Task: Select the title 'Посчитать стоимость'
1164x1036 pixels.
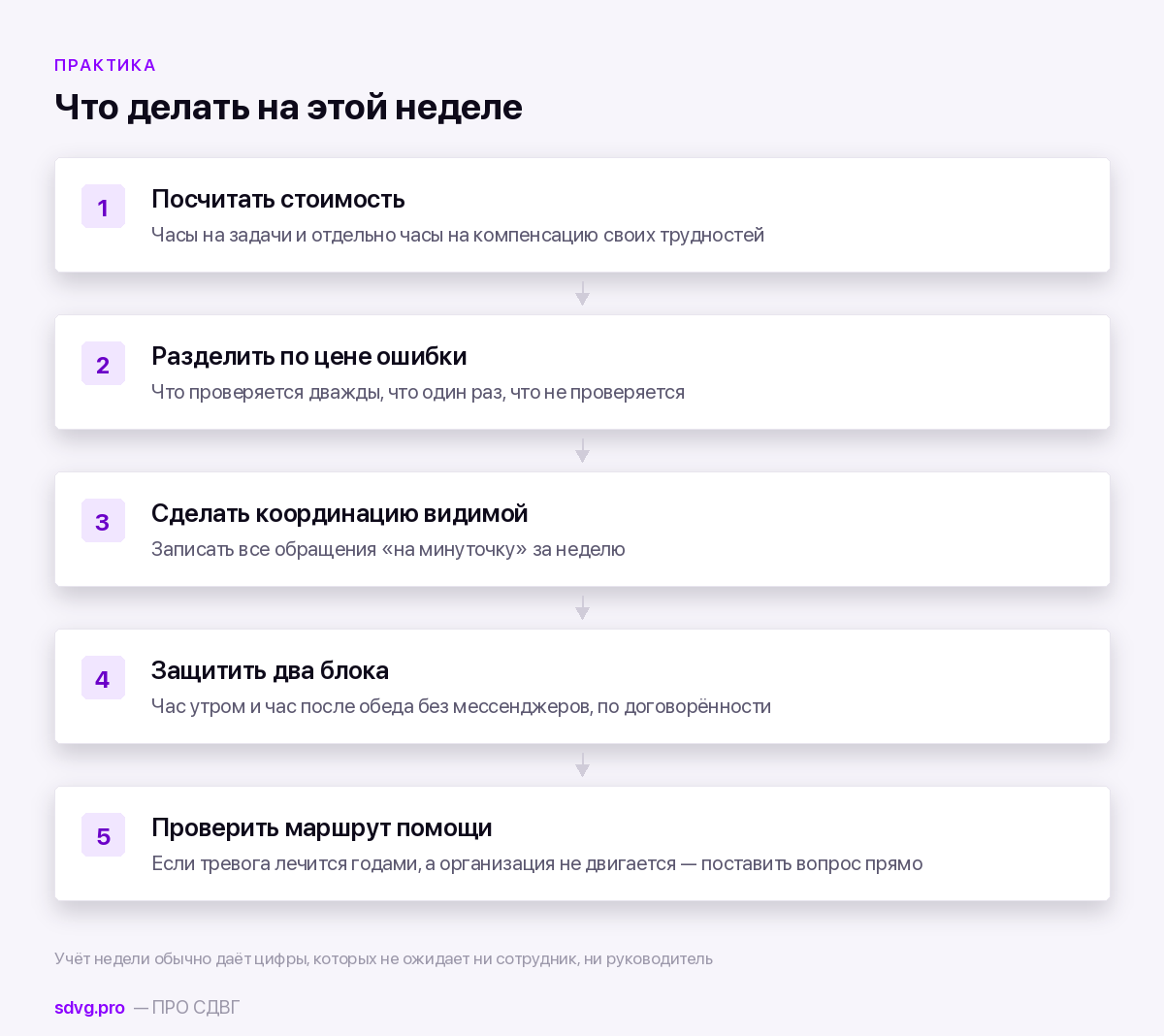Action: pyautogui.click(x=278, y=199)
